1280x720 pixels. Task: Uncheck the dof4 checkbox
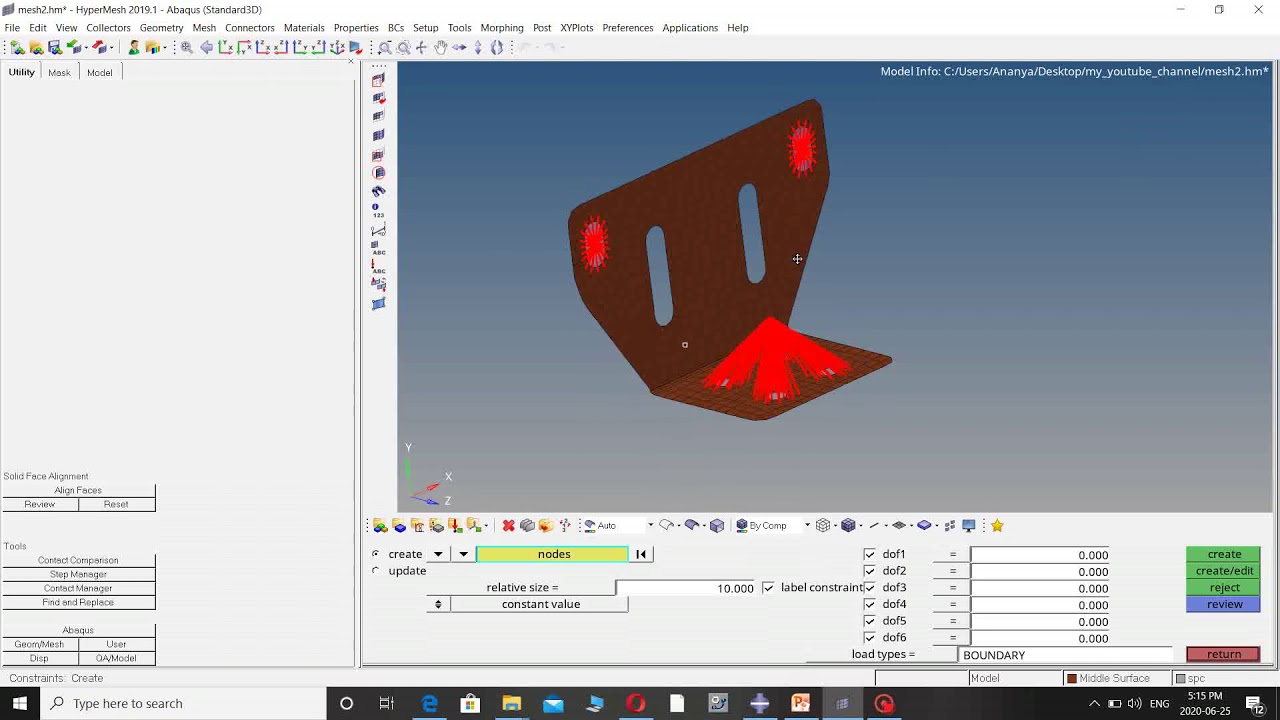point(869,604)
